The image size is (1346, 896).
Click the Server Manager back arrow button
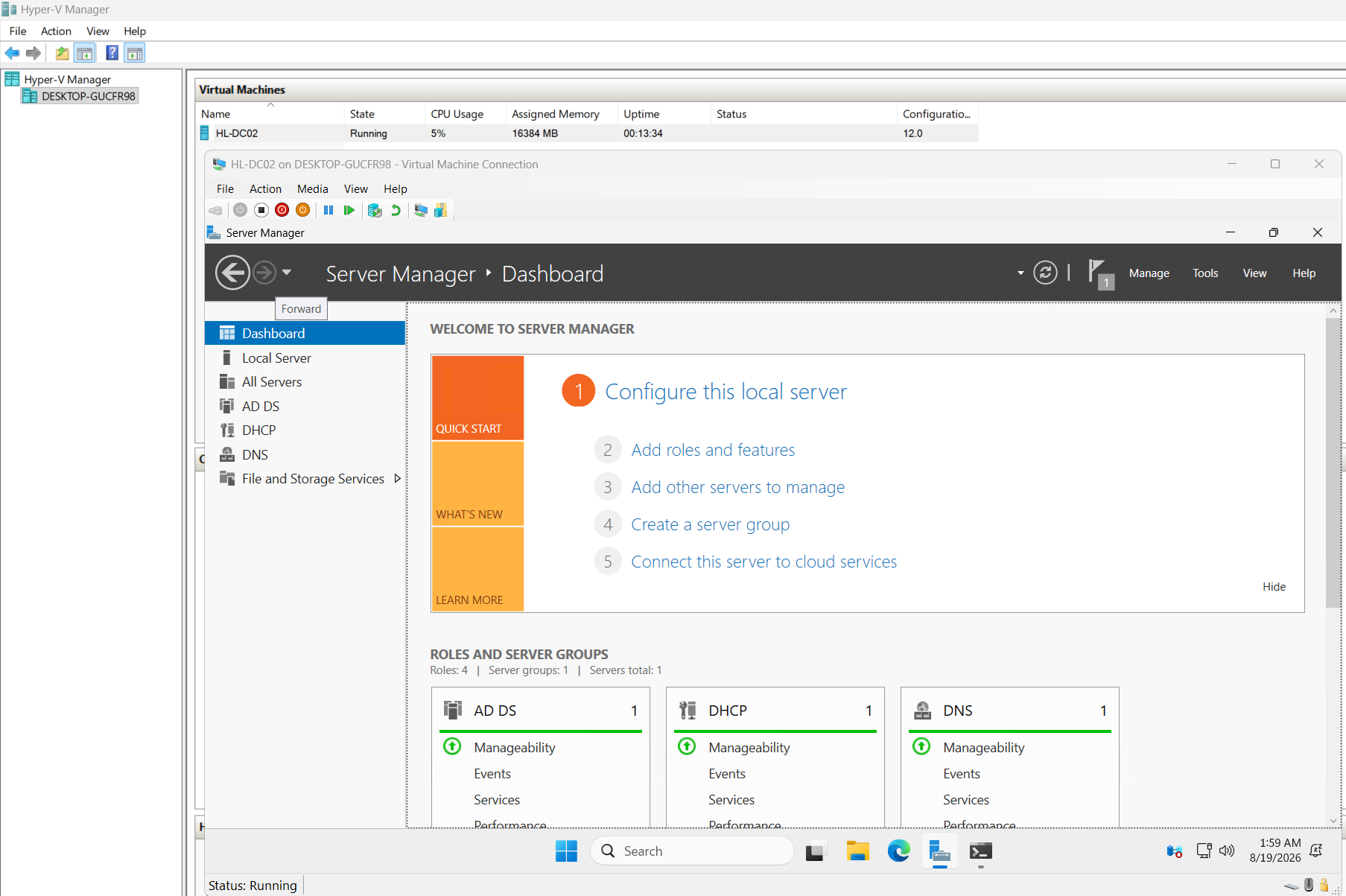pos(232,273)
